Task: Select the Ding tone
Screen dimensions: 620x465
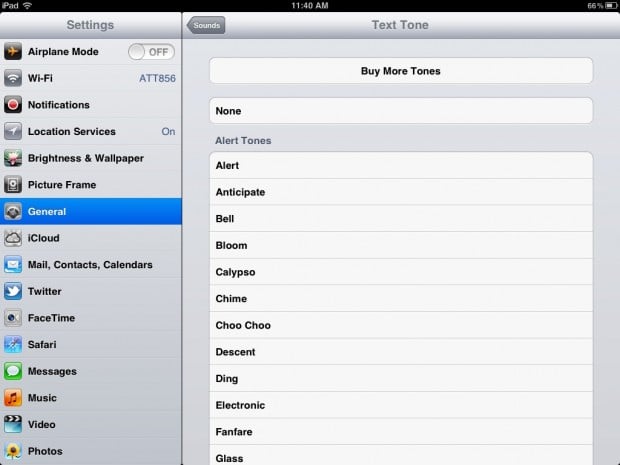Action: [x=401, y=378]
